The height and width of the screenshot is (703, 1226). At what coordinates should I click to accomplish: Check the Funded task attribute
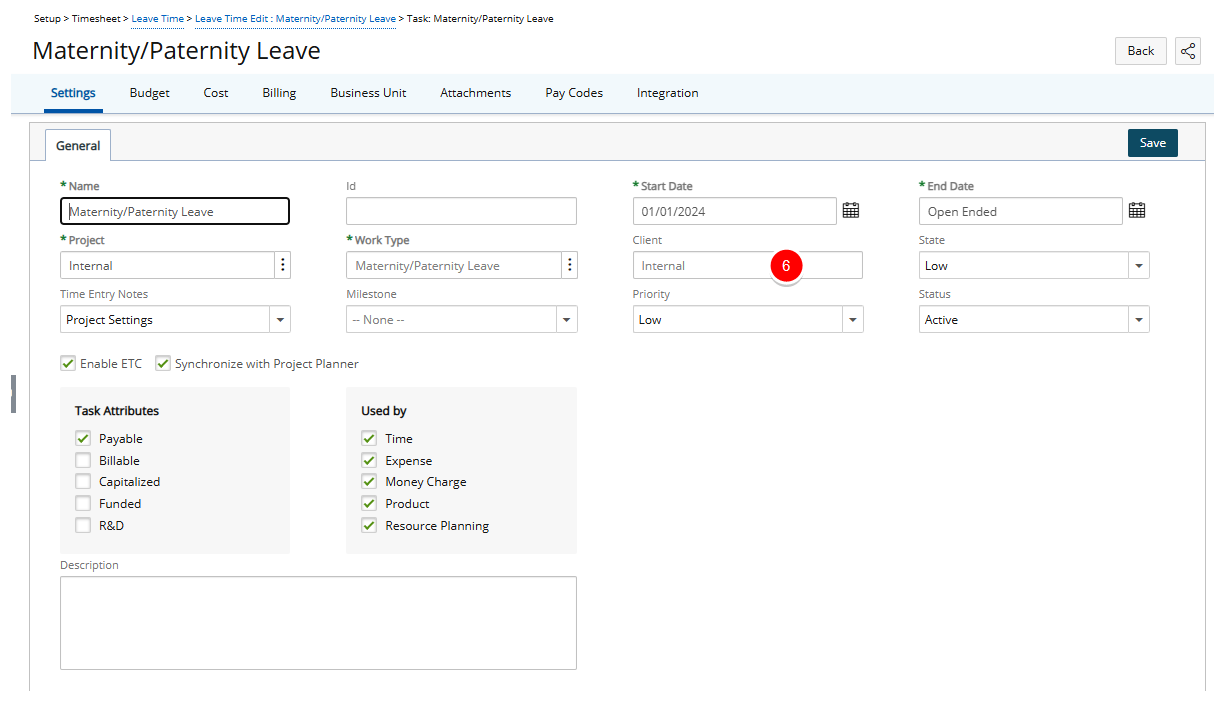(83, 503)
